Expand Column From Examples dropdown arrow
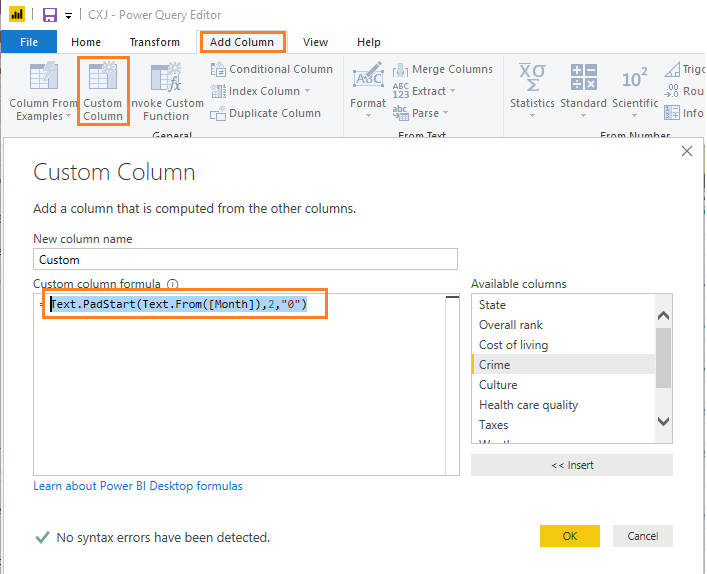Image resolution: width=707 pixels, height=574 pixels. pyautogui.click(x=69, y=116)
